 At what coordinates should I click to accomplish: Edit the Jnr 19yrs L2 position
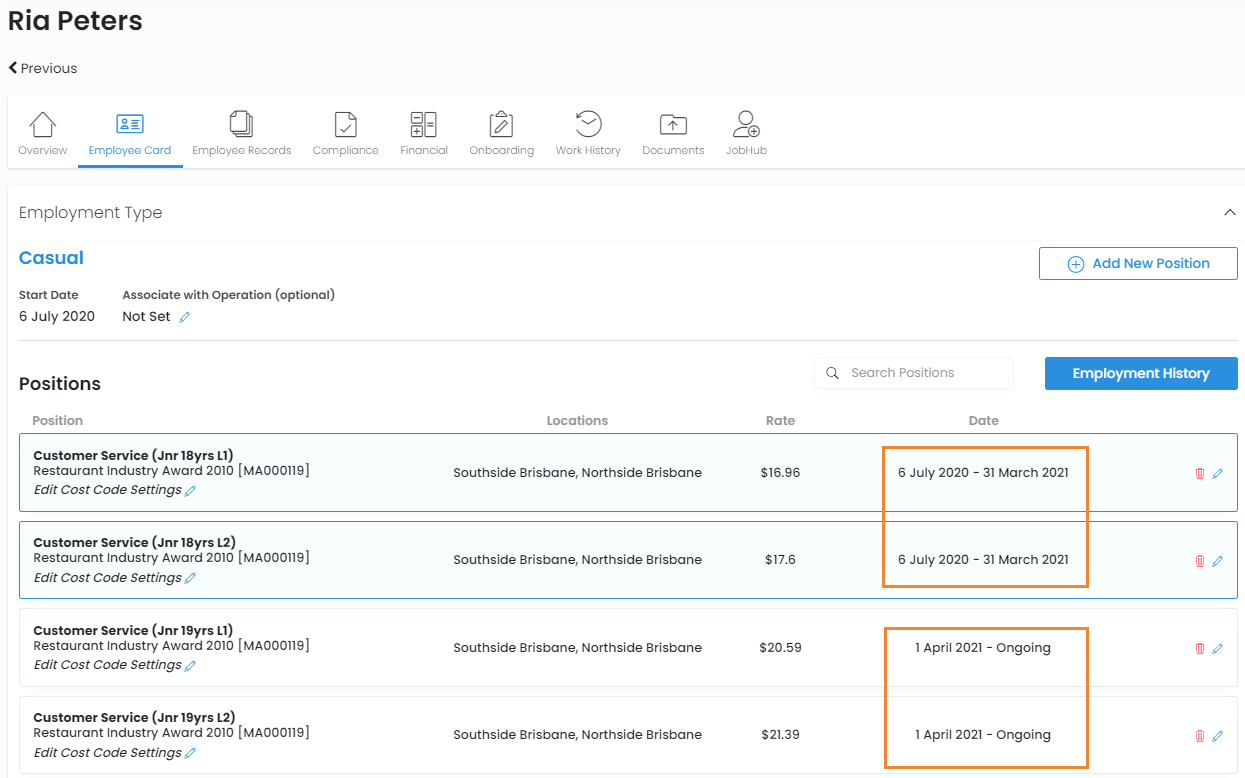click(1217, 736)
